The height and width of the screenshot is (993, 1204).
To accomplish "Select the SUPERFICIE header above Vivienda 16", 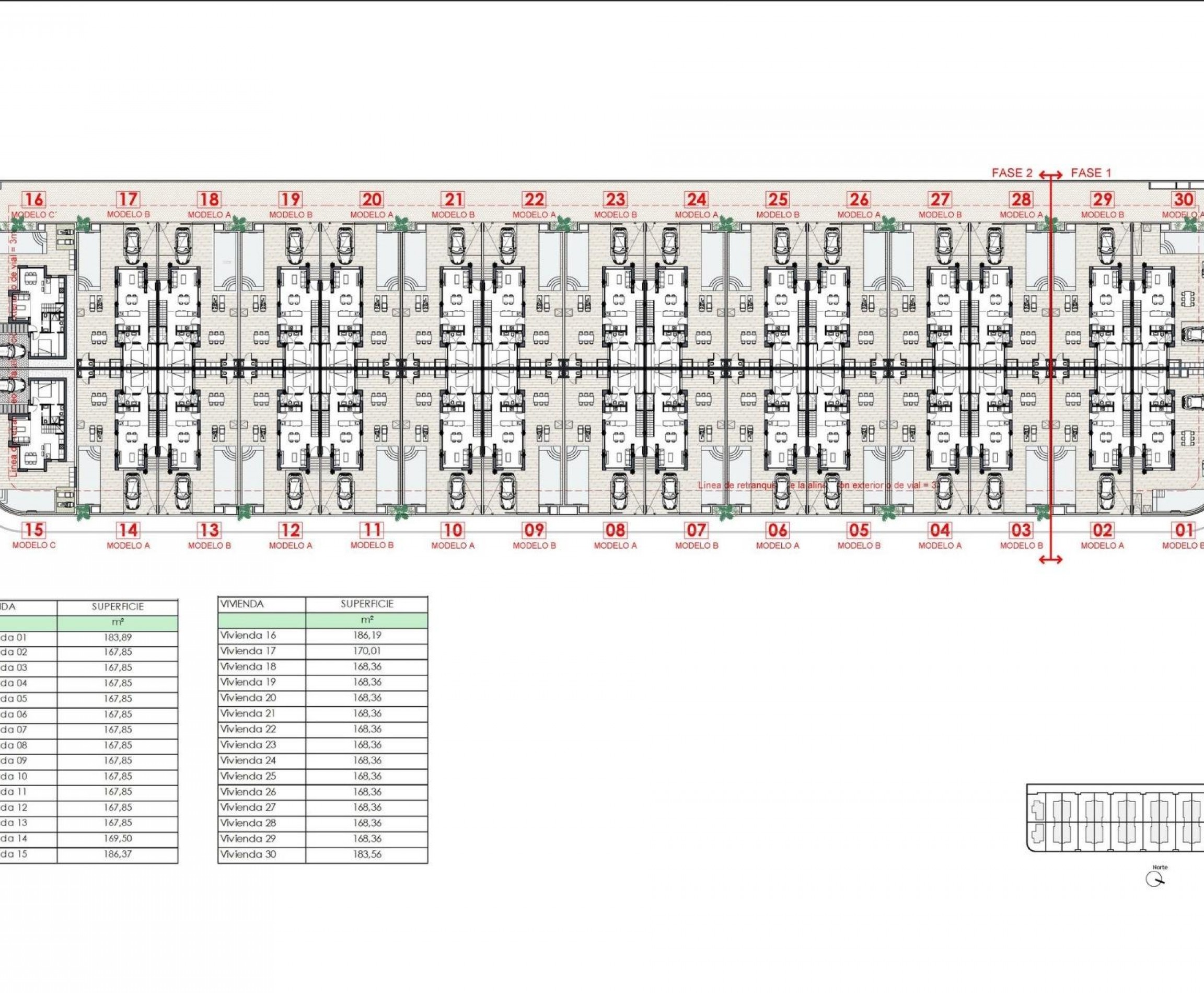I will click(x=367, y=604).
